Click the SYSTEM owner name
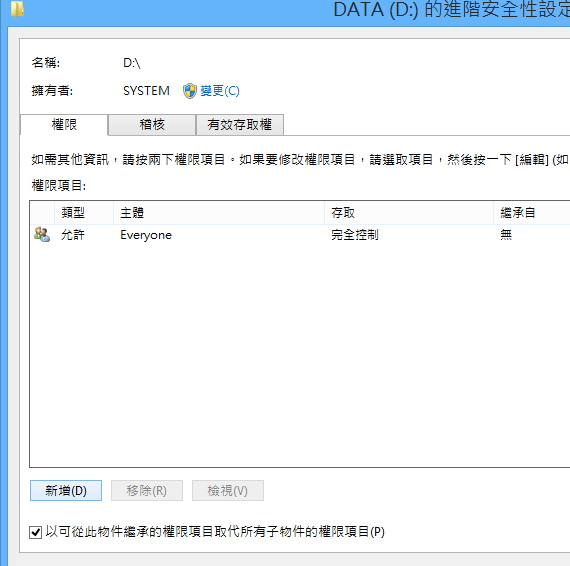Image resolution: width=570 pixels, height=566 pixels. [x=146, y=91]
